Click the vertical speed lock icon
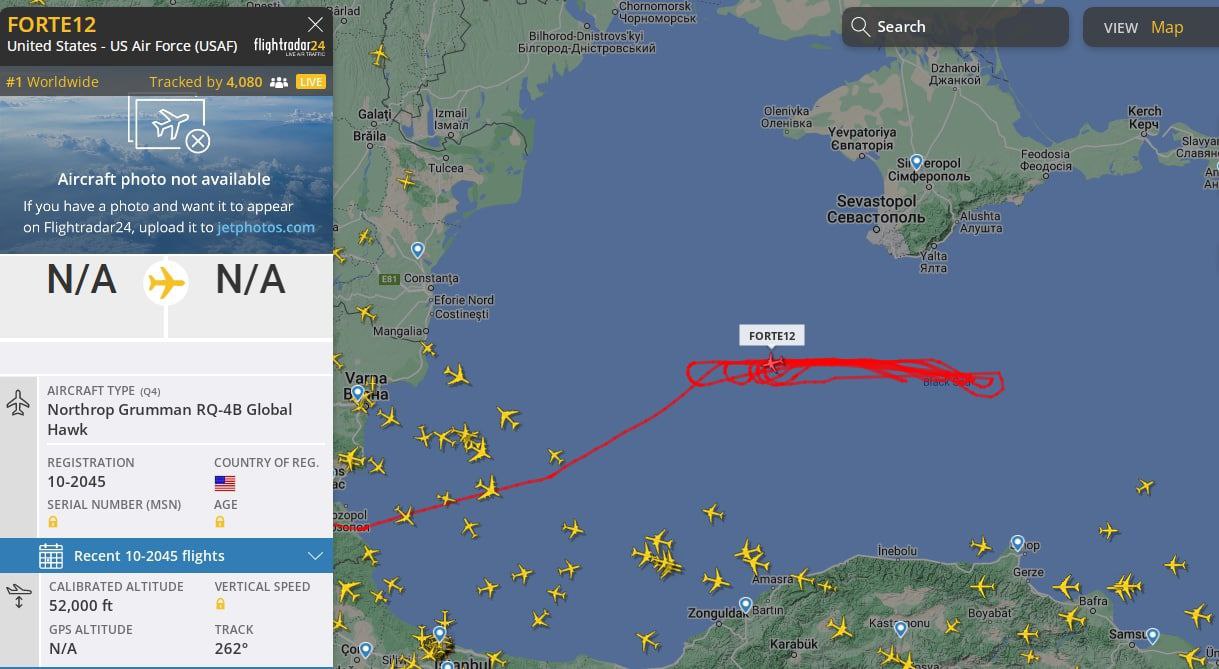The height and width of the screenshot is (669, 1219). pos(220,604)
